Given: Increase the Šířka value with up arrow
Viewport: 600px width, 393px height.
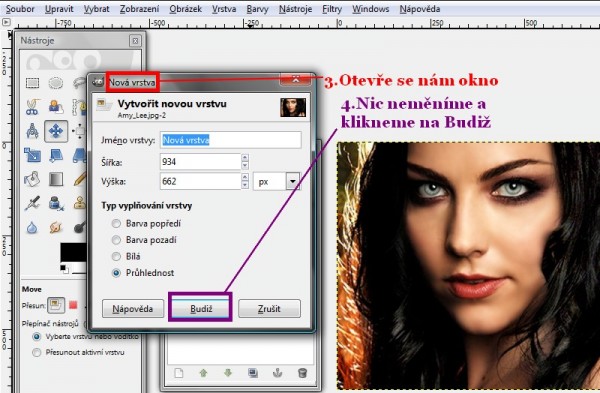Looking at the screenshot, I should click(245, 157).
